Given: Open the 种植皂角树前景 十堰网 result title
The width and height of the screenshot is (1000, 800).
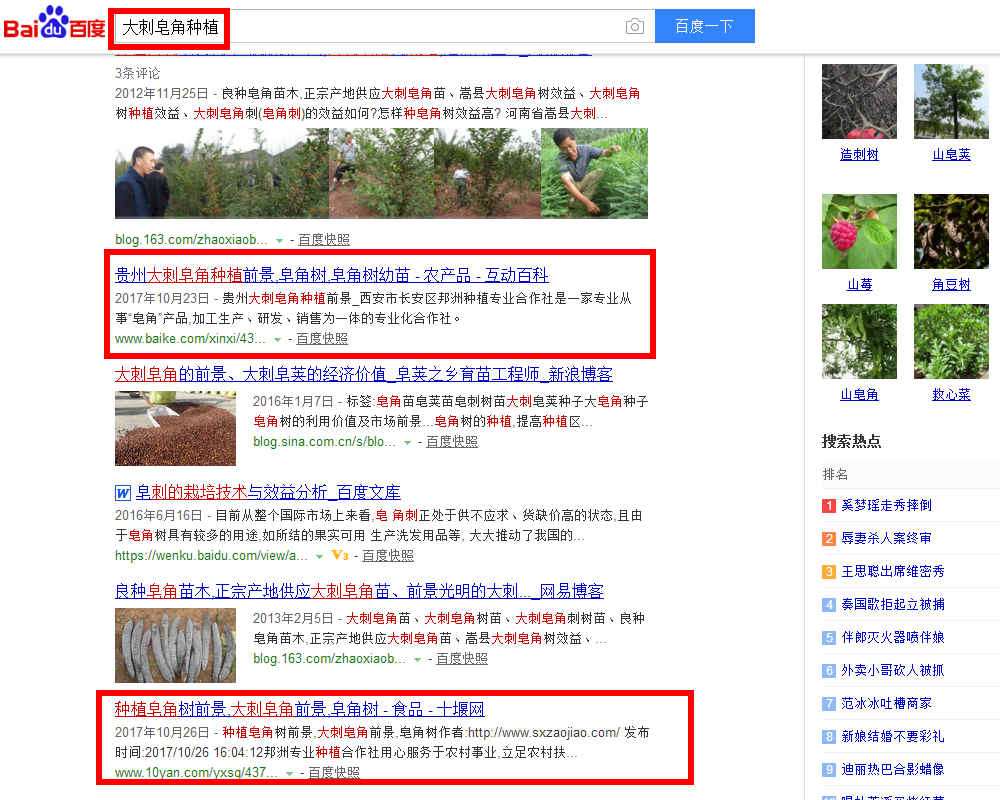Looking at the screenshot, I should point(300,709).
